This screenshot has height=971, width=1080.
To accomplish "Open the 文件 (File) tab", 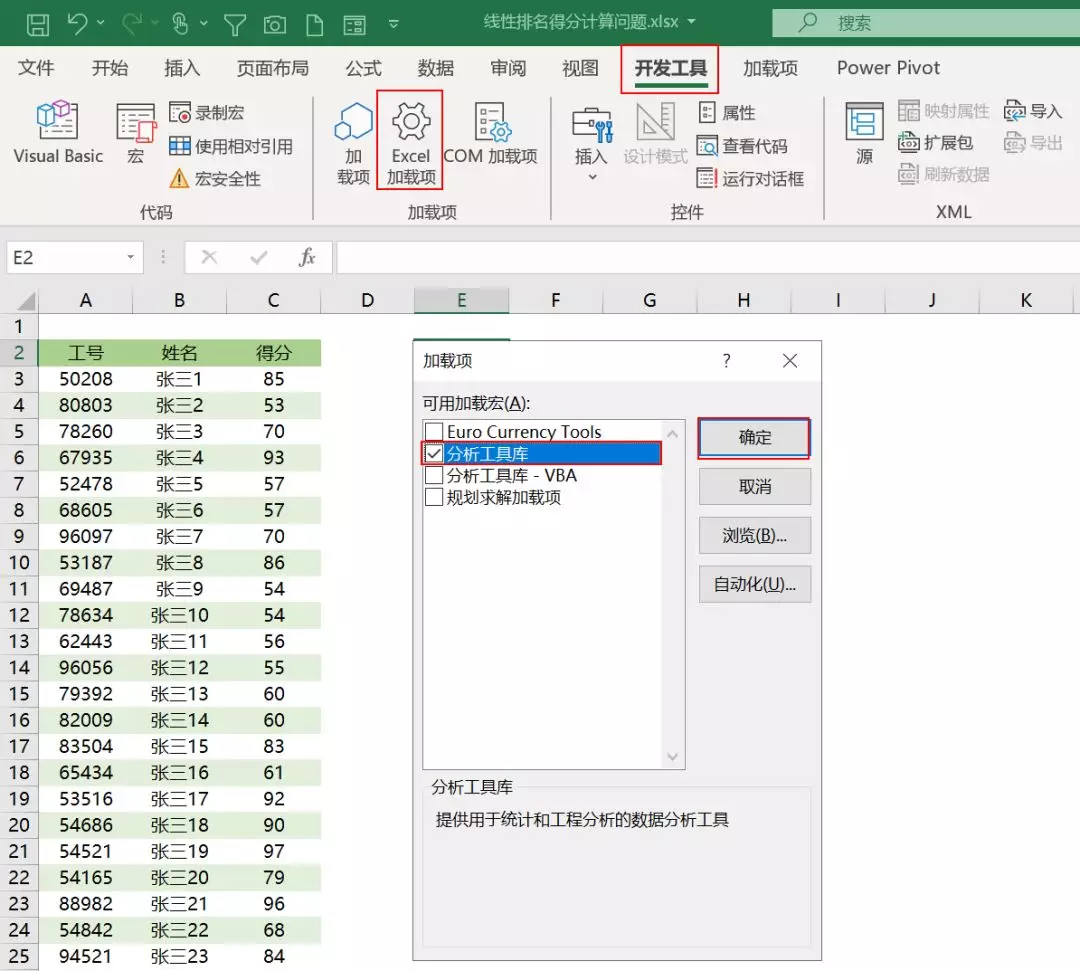I will pyautogui.click(x=36, y=67).
